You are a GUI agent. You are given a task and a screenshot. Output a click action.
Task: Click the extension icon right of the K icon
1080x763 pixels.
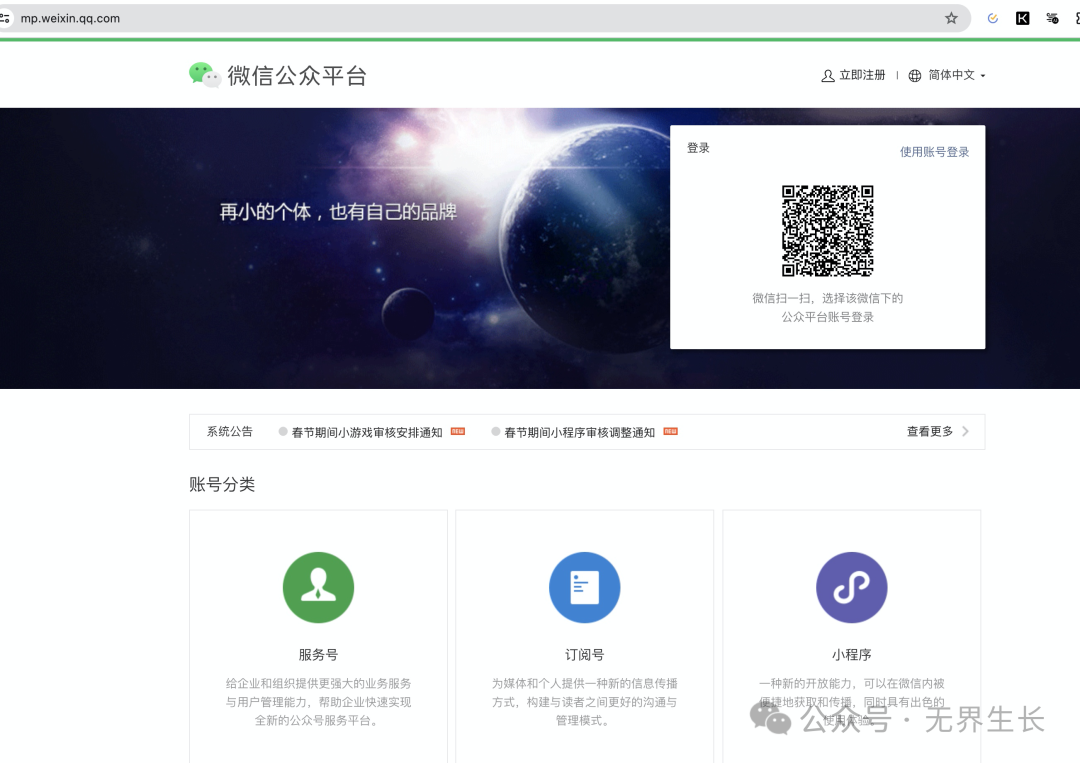coord(1052,19)
